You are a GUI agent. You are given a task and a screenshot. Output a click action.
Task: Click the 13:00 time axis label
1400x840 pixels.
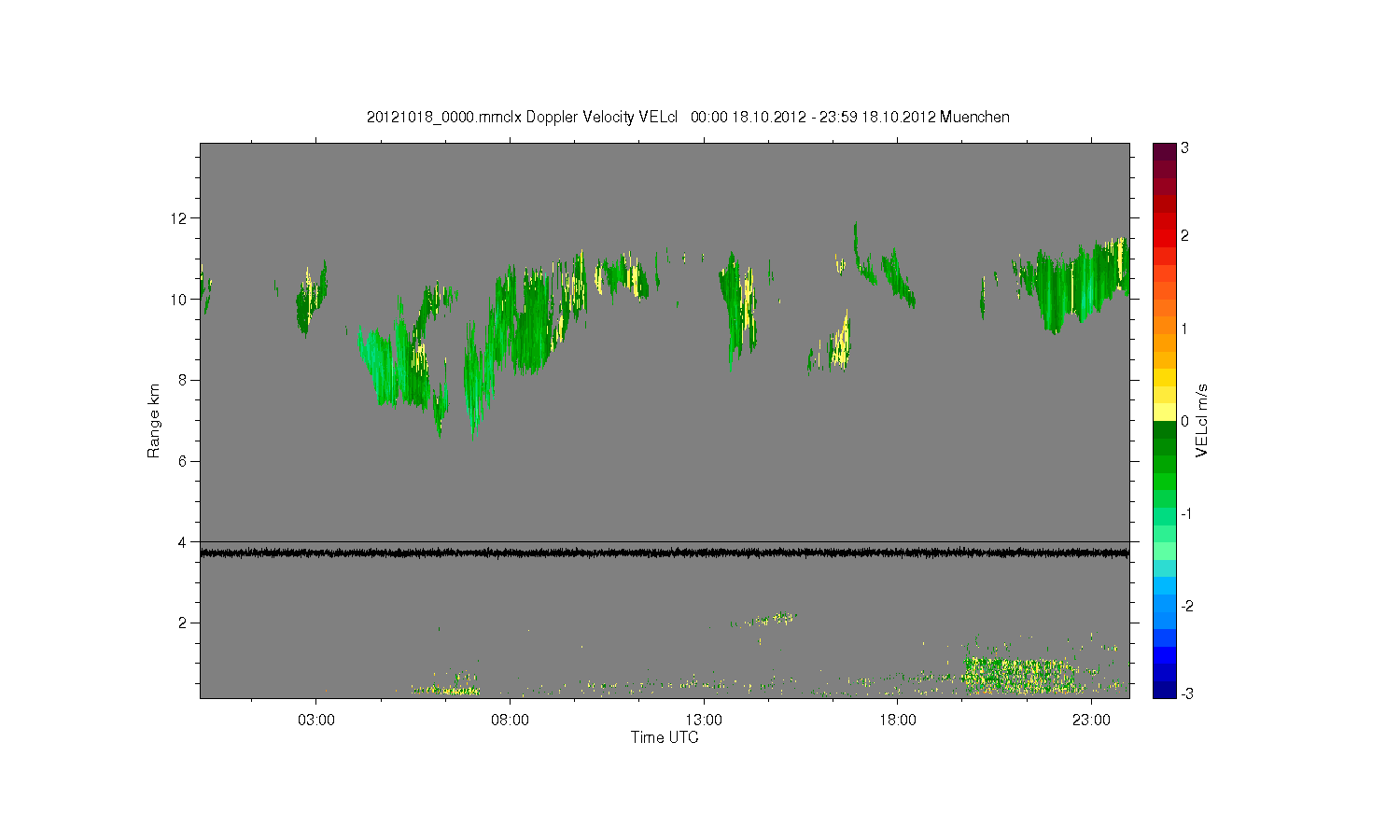704,721
